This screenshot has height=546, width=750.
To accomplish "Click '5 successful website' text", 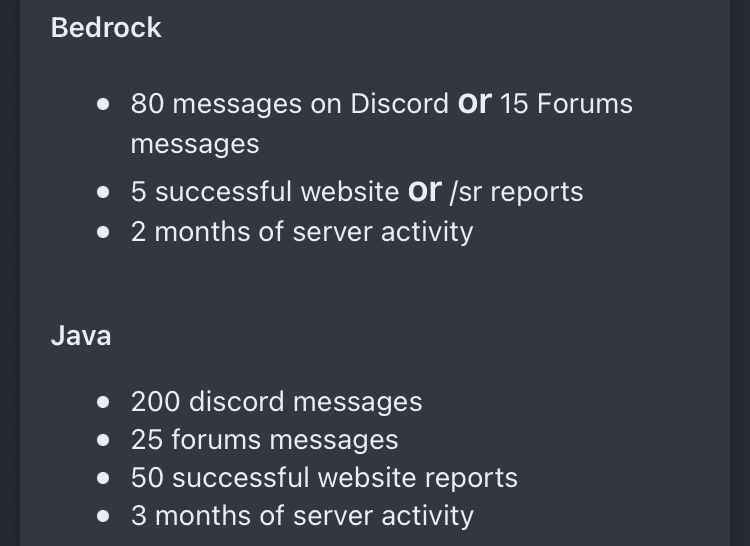I will 265,192.
